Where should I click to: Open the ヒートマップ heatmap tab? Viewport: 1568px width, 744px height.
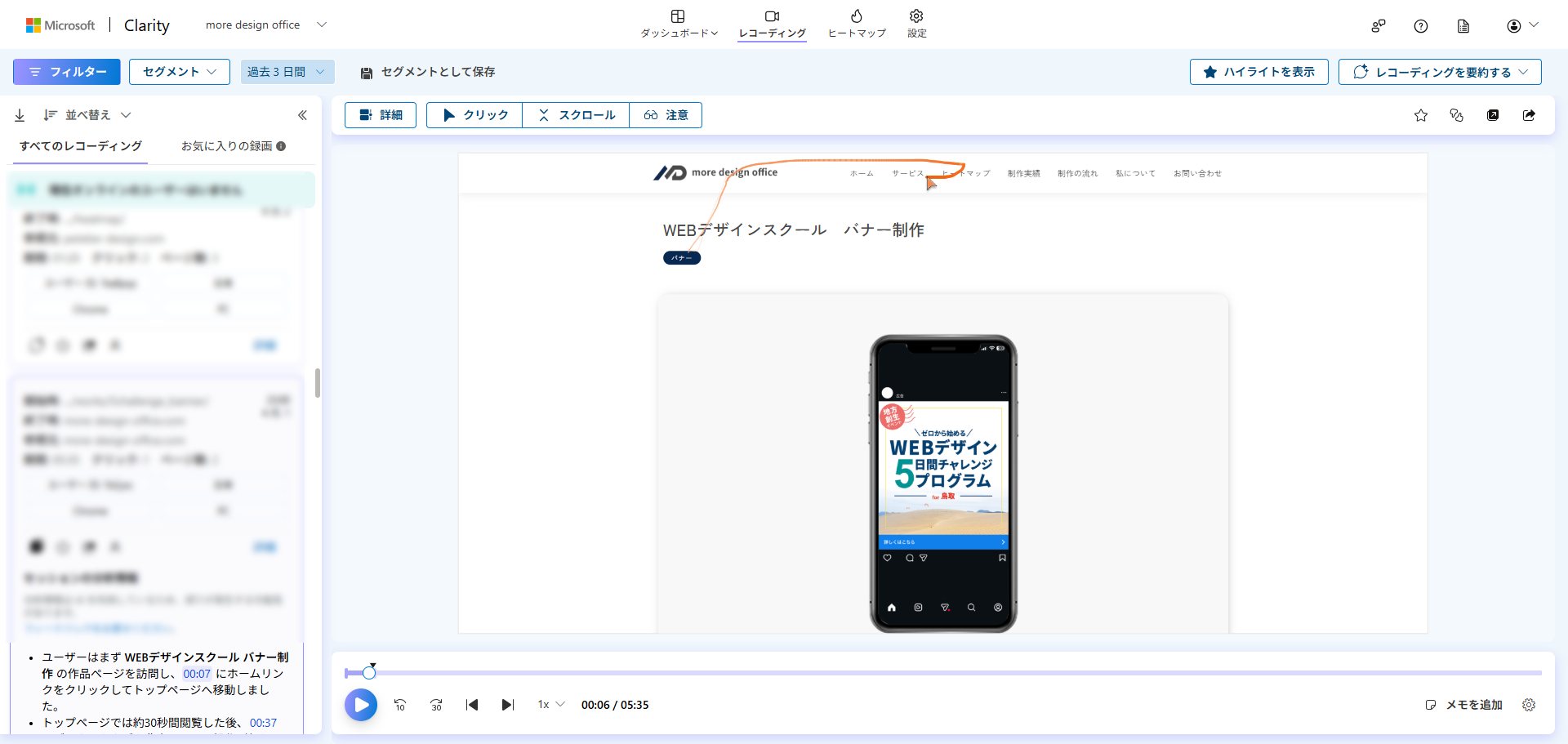click(857, 24)
